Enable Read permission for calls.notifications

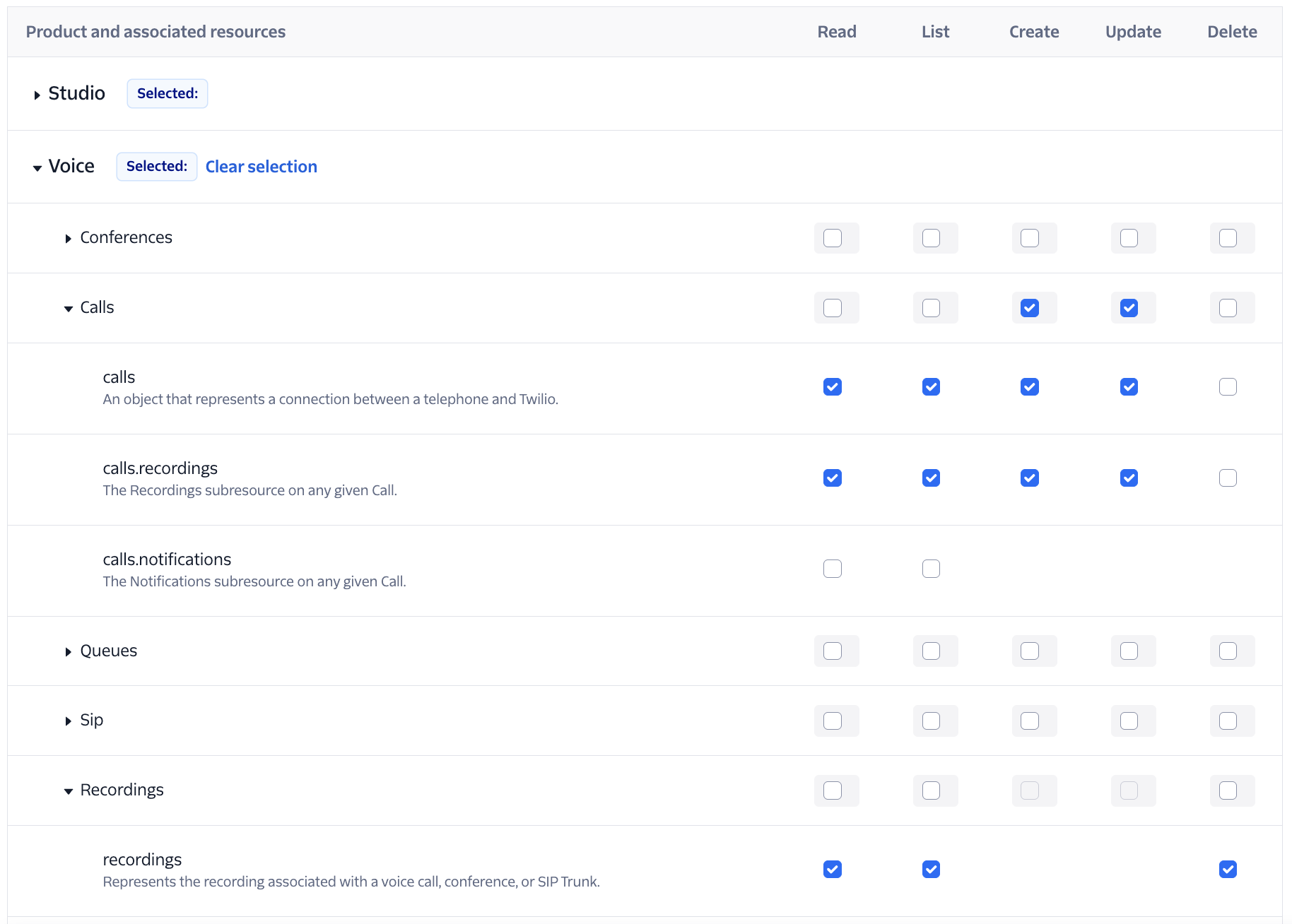832,568
